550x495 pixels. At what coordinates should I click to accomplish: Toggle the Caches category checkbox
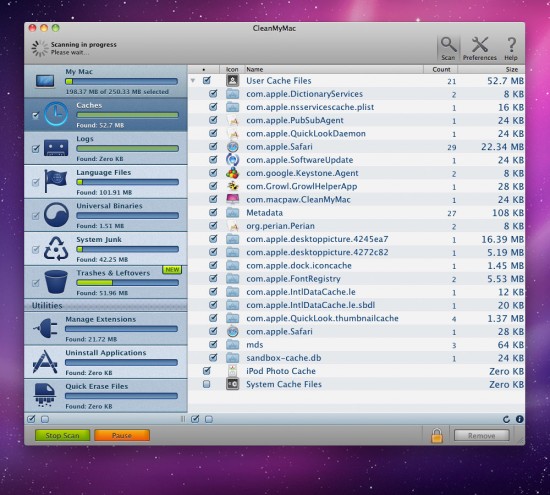(35, 115)
